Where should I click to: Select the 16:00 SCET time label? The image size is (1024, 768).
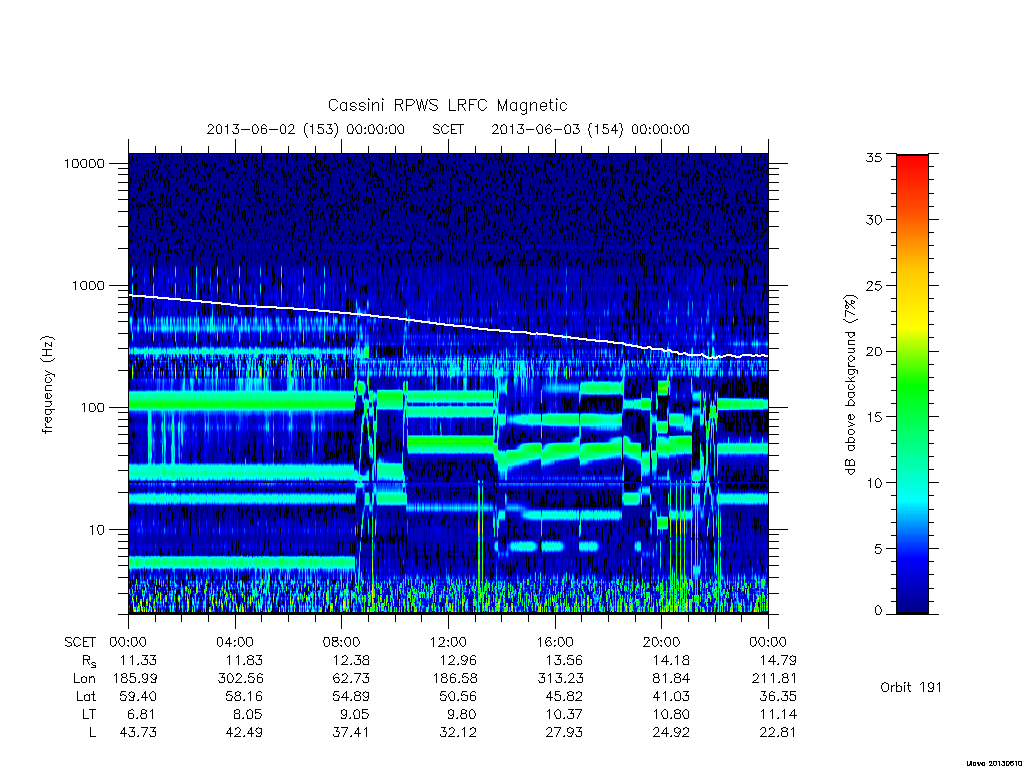click(x=555, y=642)
